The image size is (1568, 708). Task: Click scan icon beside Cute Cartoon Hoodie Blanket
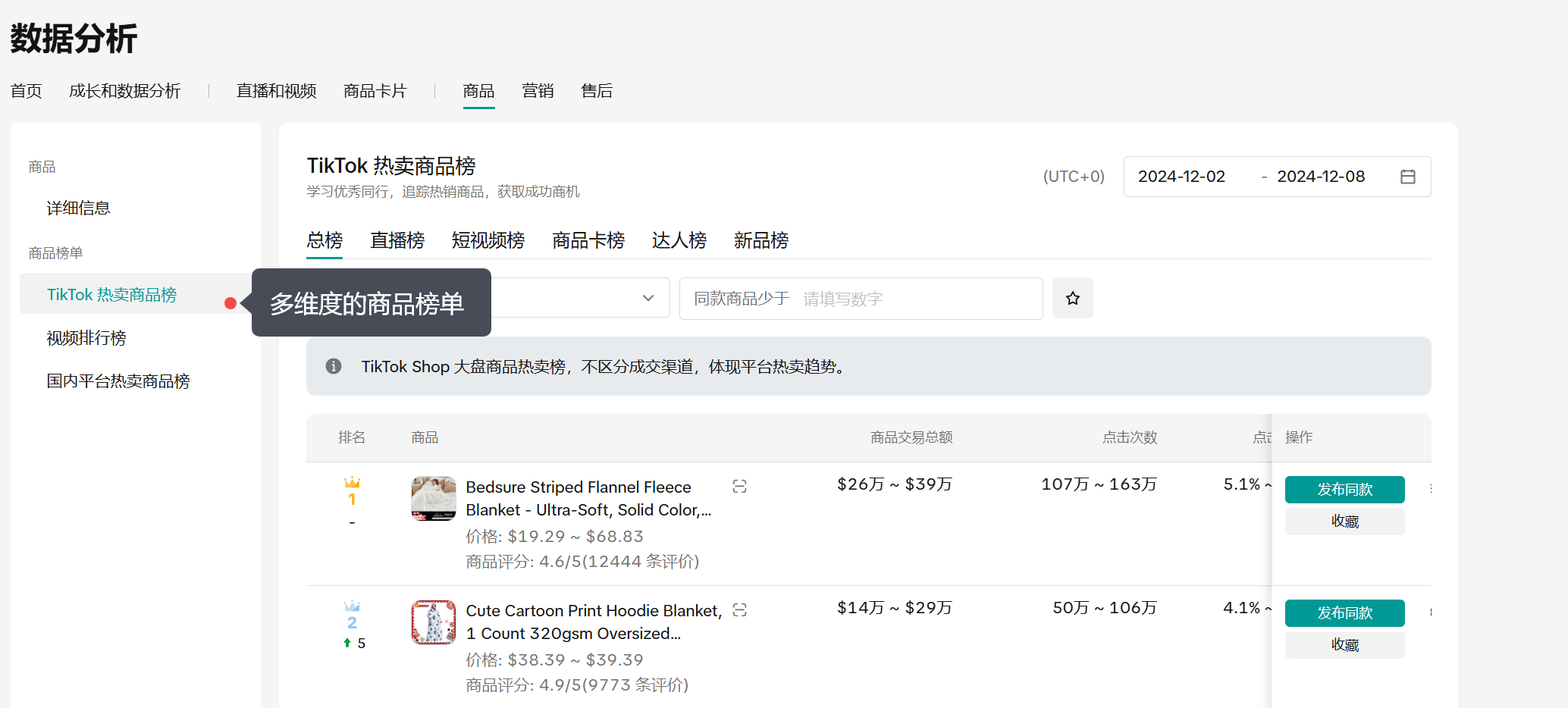739,610
